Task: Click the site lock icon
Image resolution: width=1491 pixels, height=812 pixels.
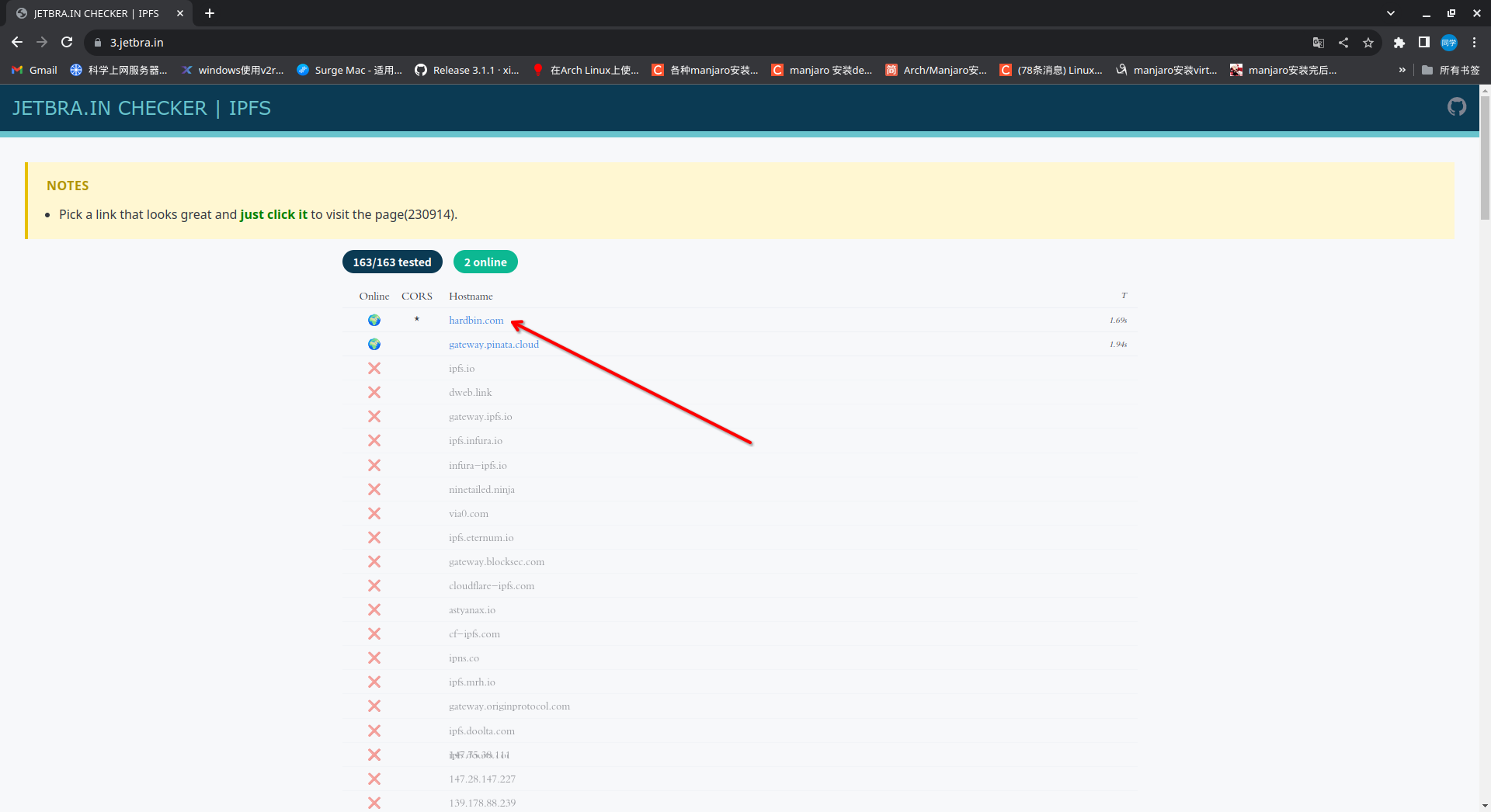Action: (x=98, y=43)
